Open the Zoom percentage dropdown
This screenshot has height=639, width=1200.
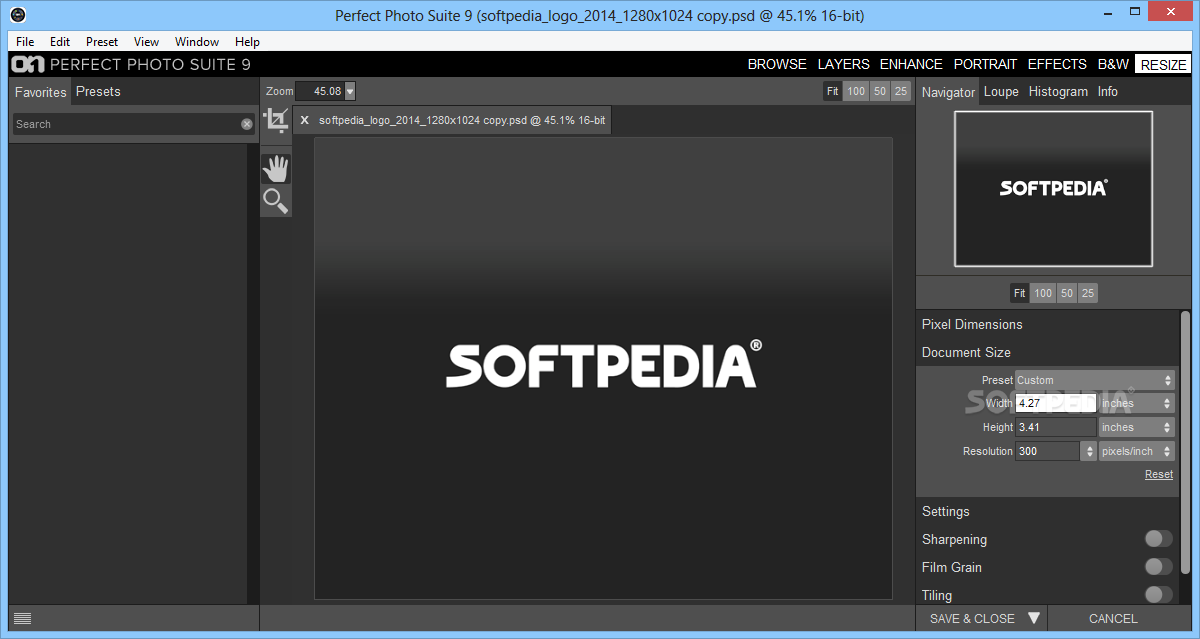coord(350,91)
